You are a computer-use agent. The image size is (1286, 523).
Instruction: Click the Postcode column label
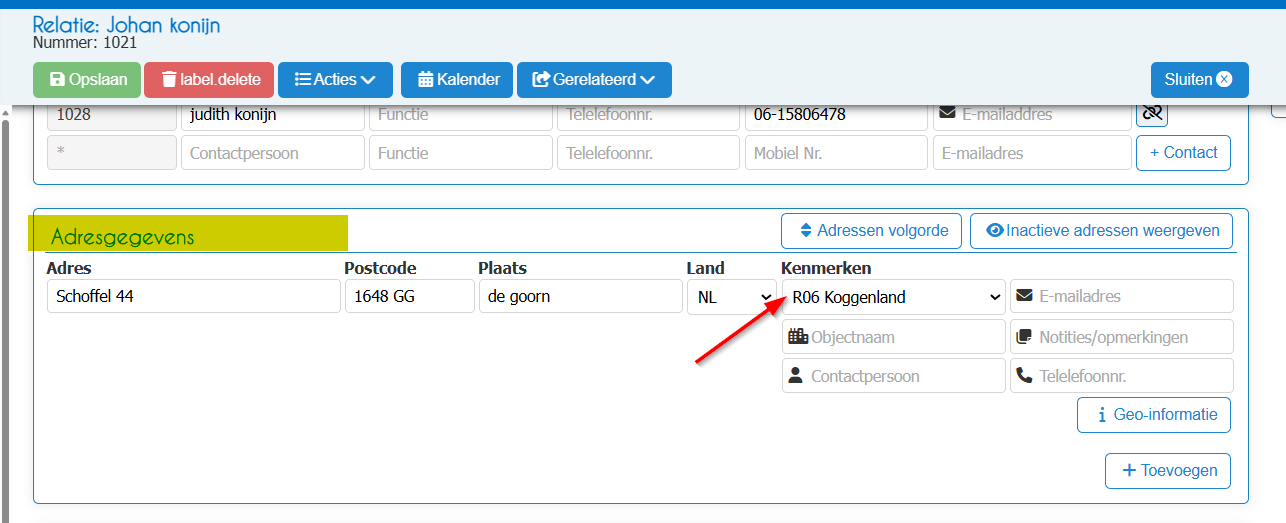[x=381, y=268]
